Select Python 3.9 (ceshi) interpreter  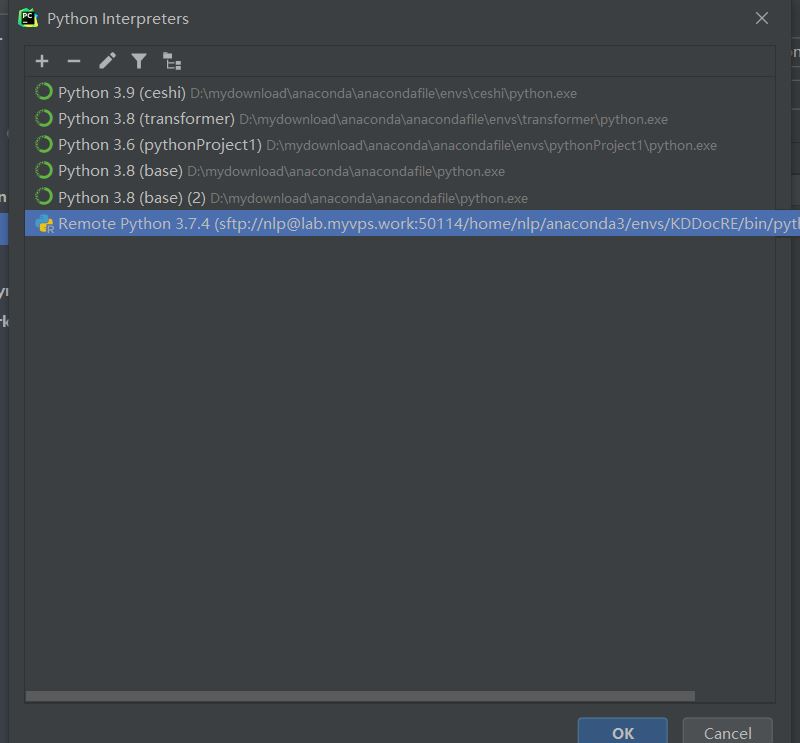click(400, 93)
